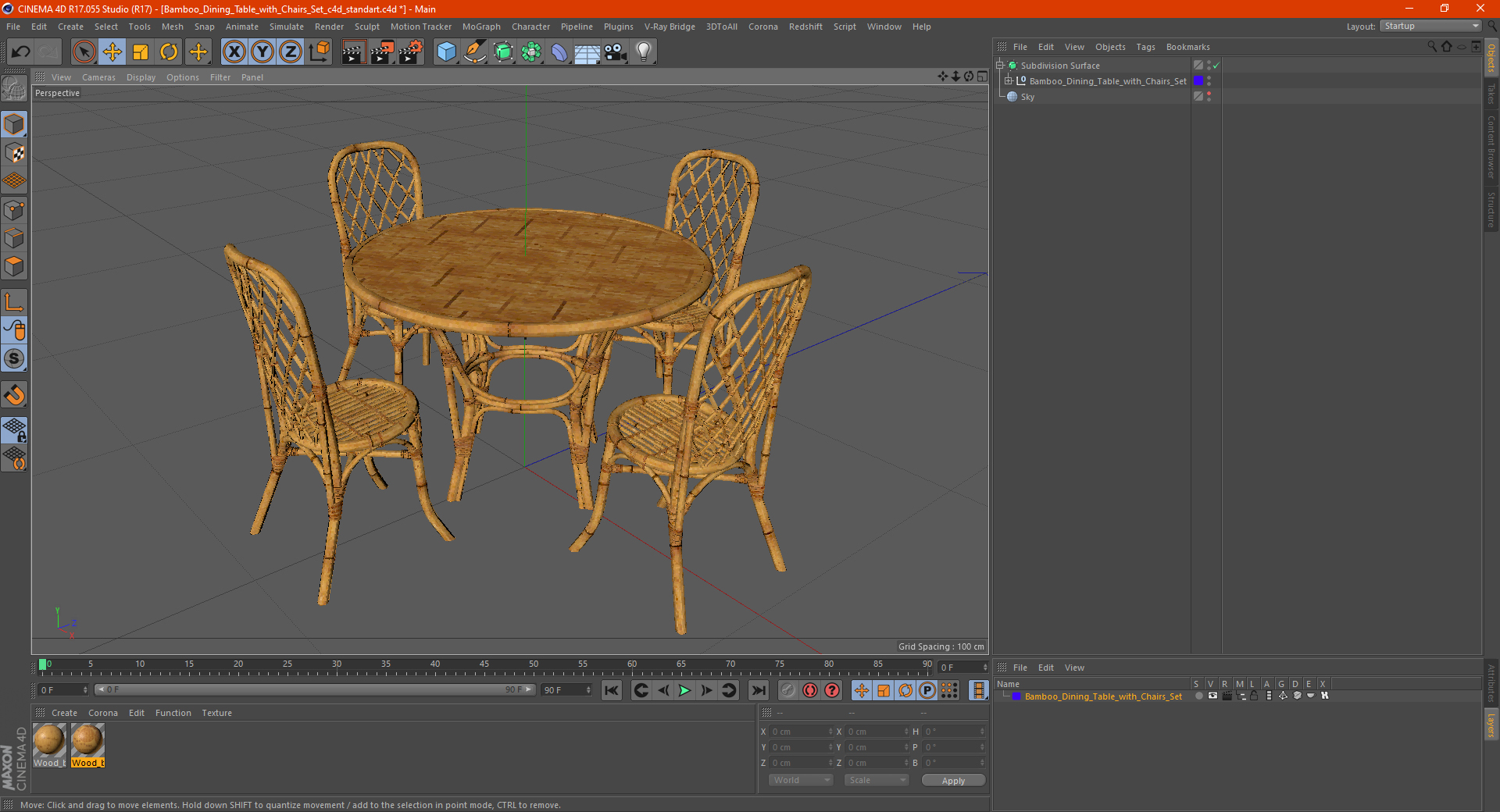Toggle coordinate system icon

pos(320,52)
